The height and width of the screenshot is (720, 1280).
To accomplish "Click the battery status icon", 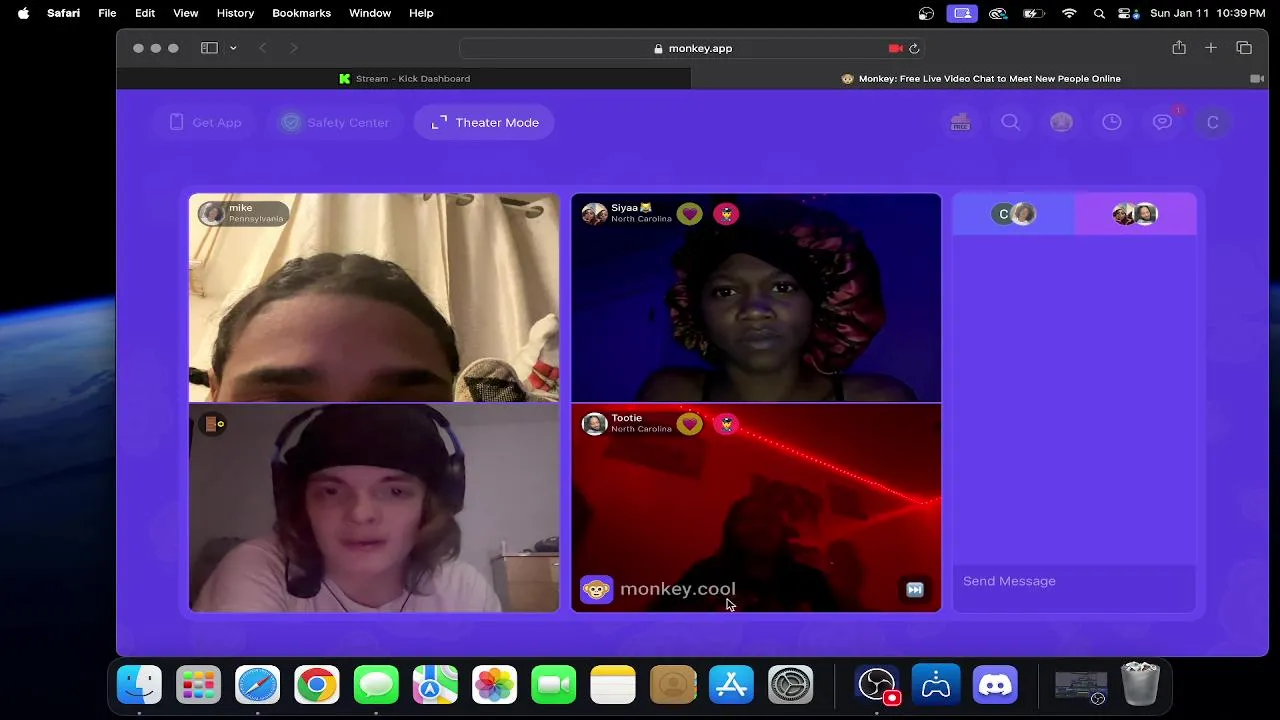I will (x=1034, y=13).
